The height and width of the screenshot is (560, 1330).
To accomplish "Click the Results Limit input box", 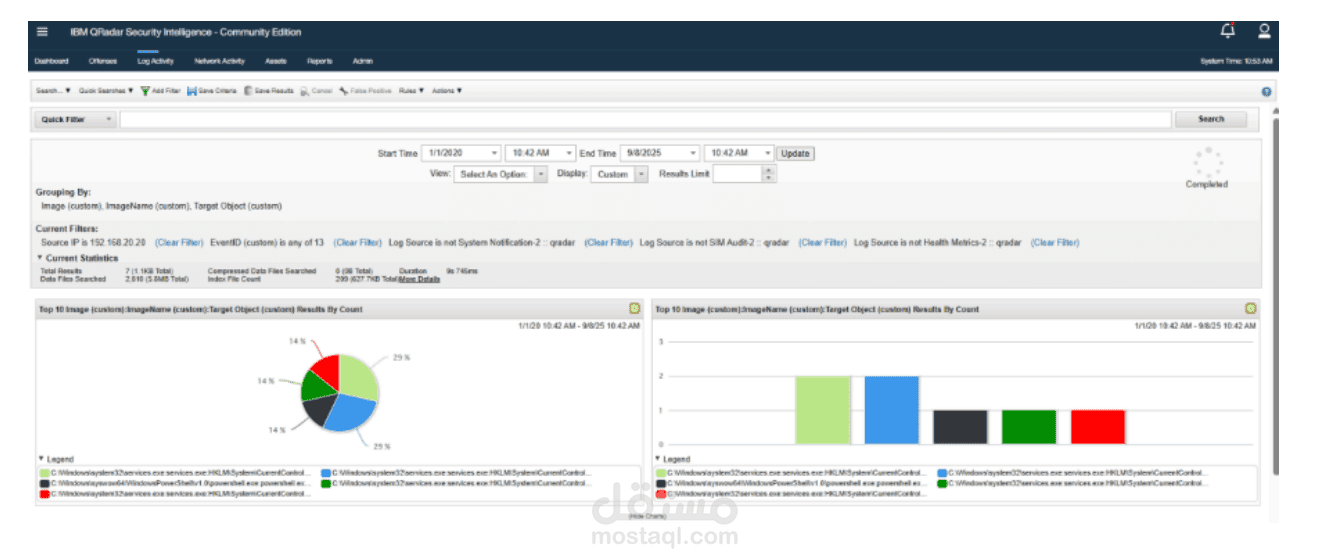I will 738,174.
